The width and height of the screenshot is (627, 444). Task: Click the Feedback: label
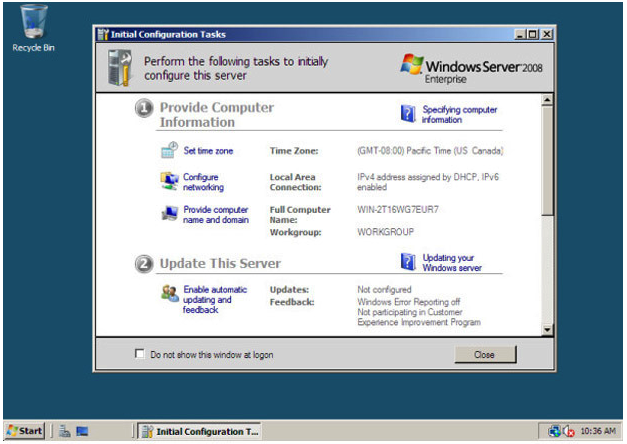[x=292, y=302]
